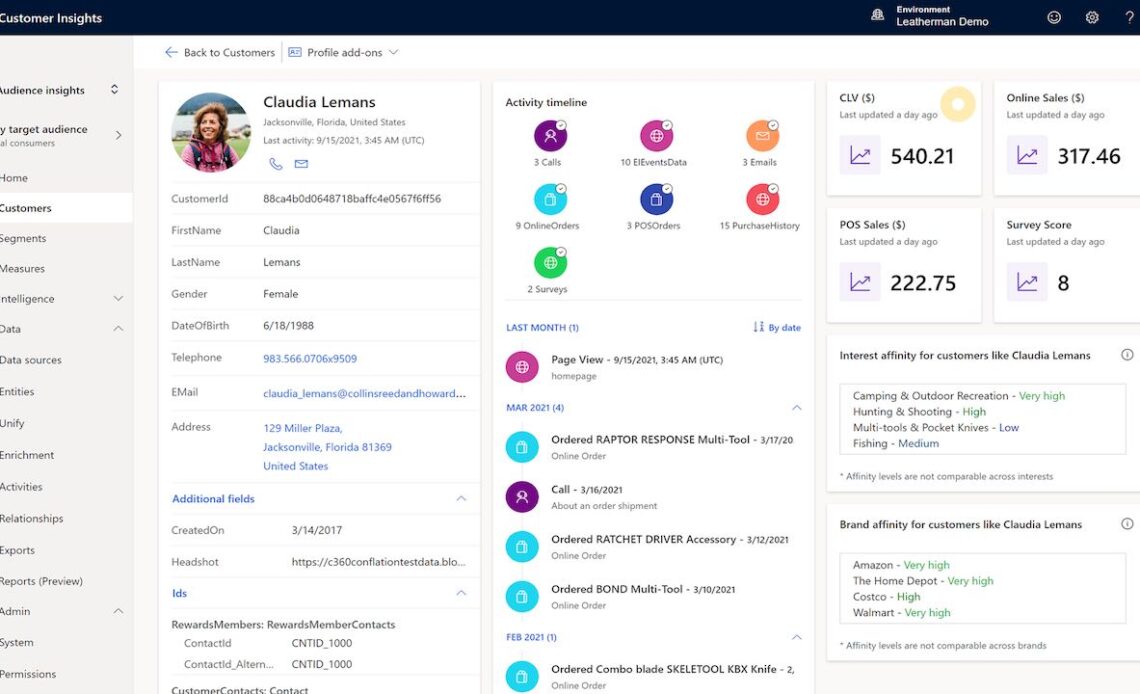Image resolution: width=1140 pixels, height=694 pixels.
Task: Open Measures in the left navigation
Action: pos(23,268)
